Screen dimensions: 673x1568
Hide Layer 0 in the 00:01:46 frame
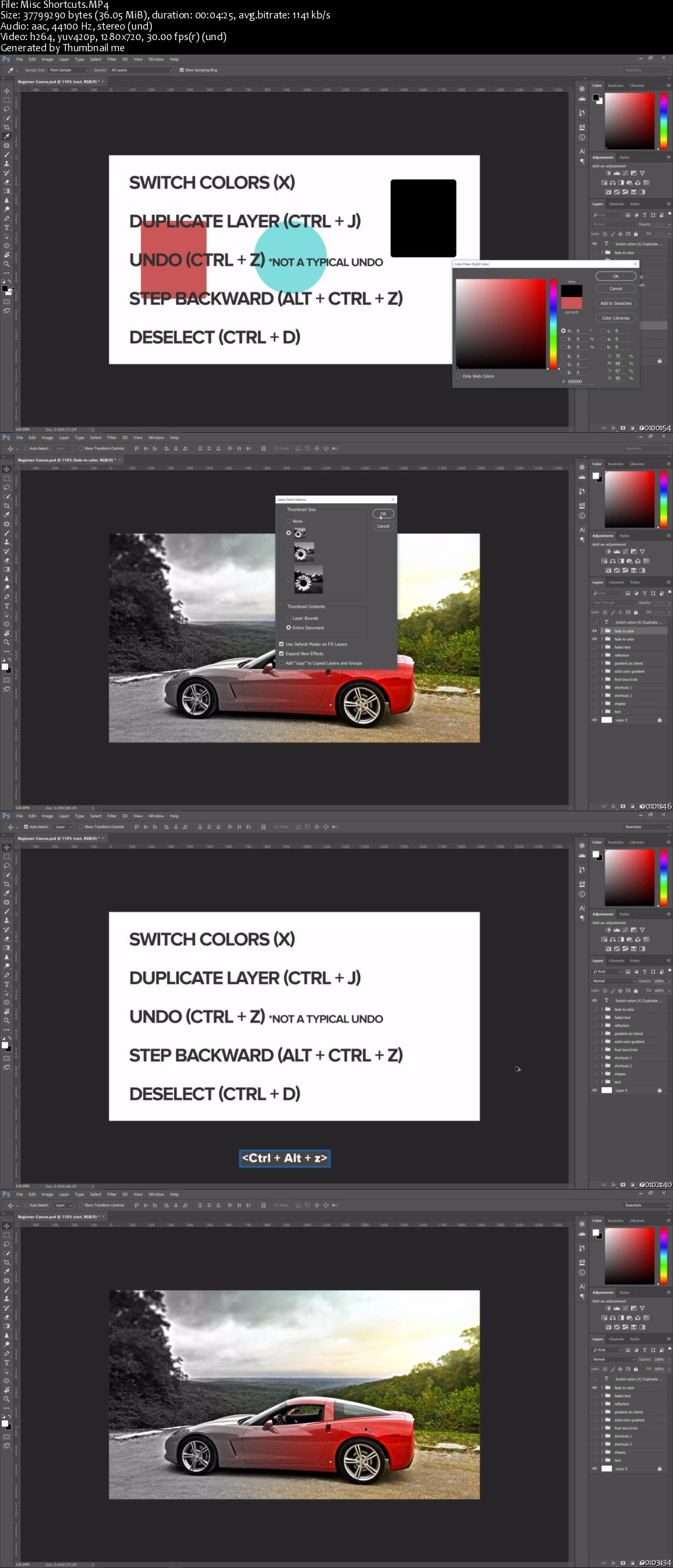[595, 720]
